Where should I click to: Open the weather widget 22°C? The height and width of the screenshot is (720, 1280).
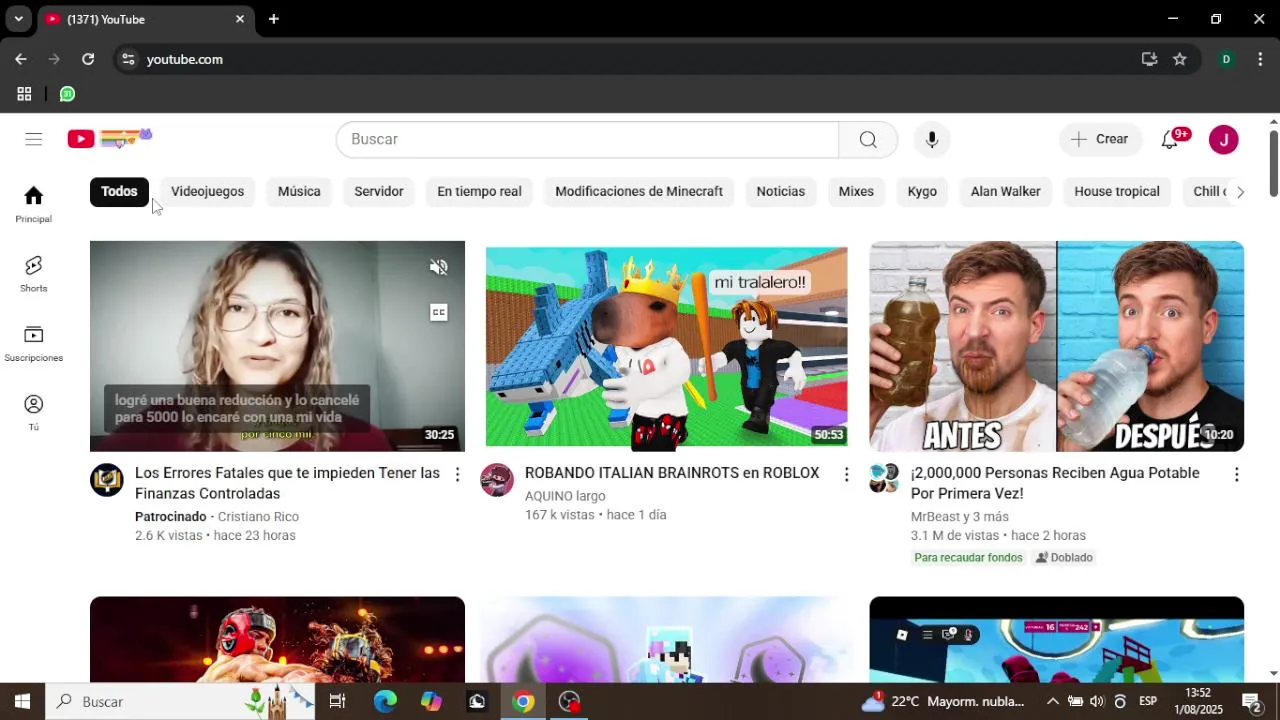click(943, 702)
